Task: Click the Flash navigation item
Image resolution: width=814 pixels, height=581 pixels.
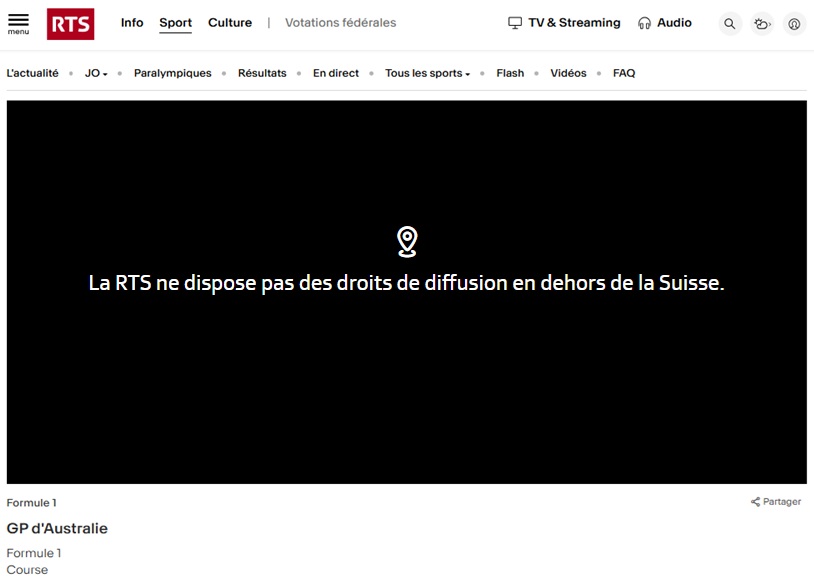Action: (x=510, y=73)
